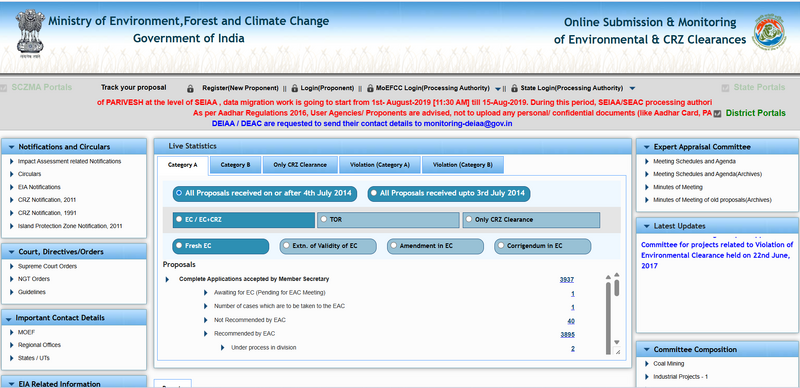Image resolution: width=800 pixels, height=388 pixels.
Task: Open Impact Assessment related Notifications
Action: (69, 161)
